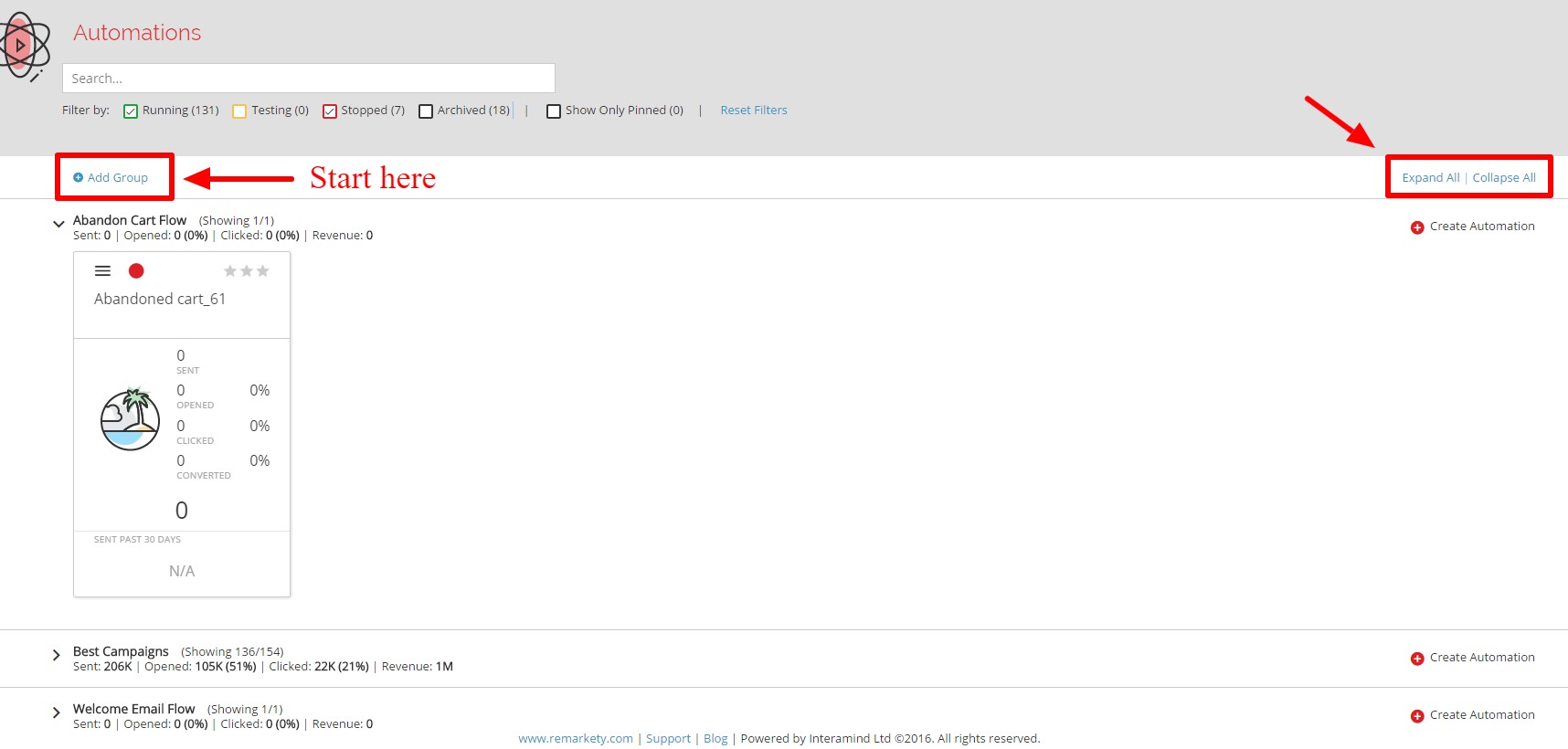
Task: Open the hamburger menu on Abandoned cart_61 card
Action: click(x=103, y=271)
